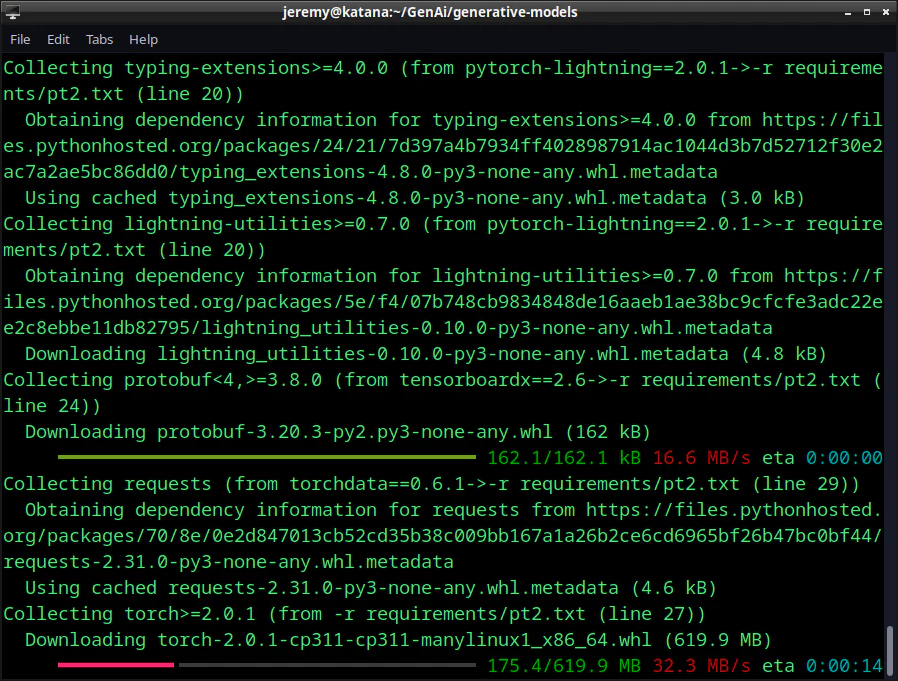Close the terminal window

coord(885,12)
